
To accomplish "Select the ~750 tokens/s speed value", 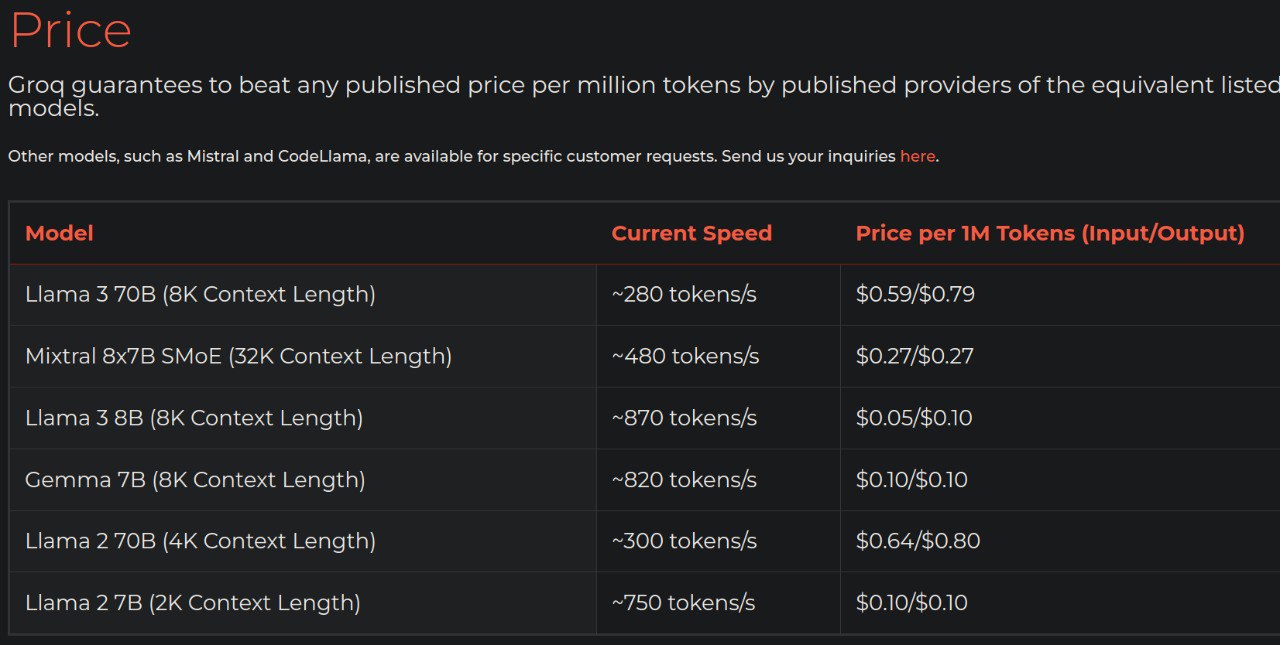I will click(x=683, y=603).
